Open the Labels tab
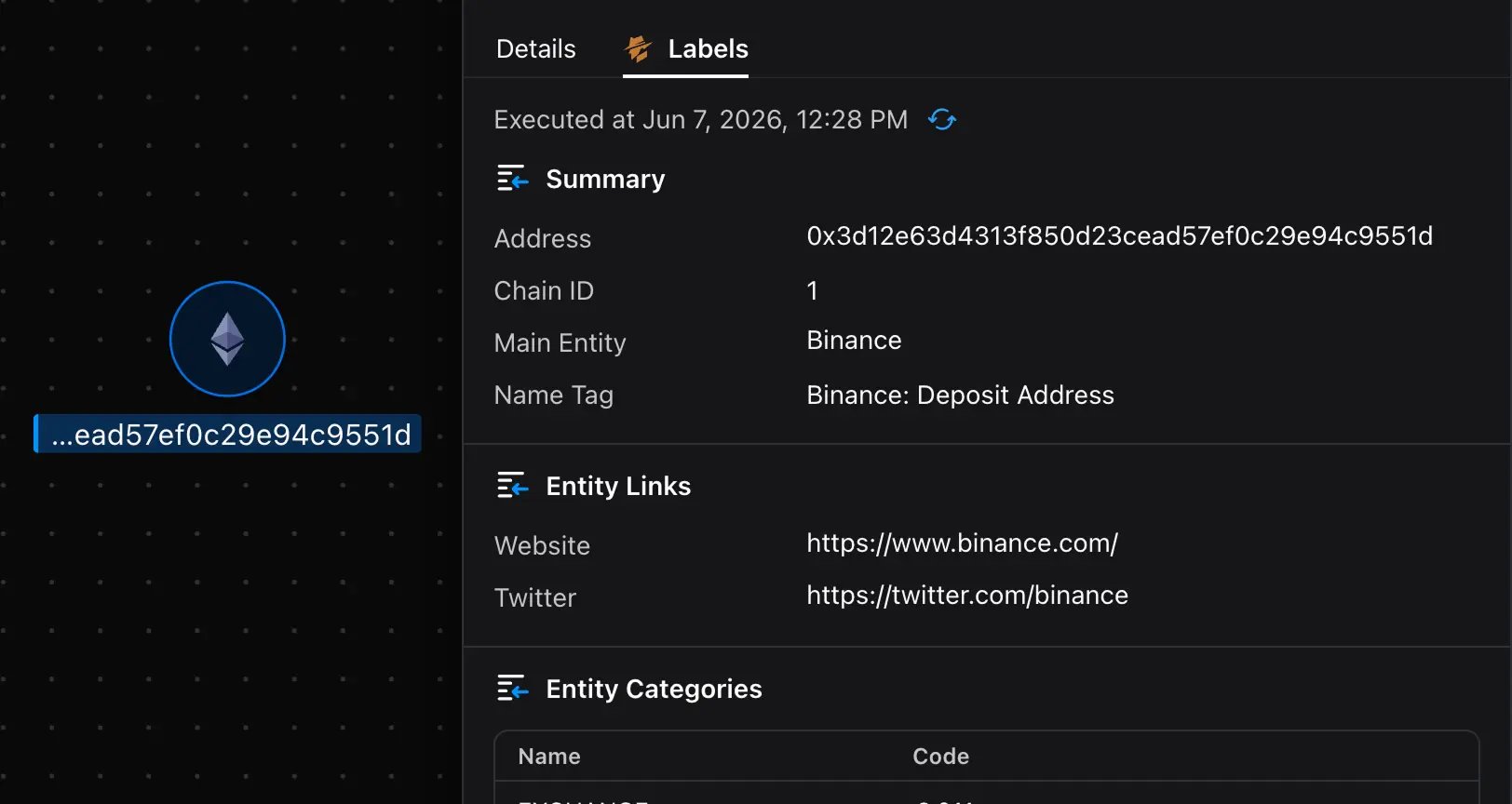1512x804 pixels. pyautogui.click(x=686, y=49)
